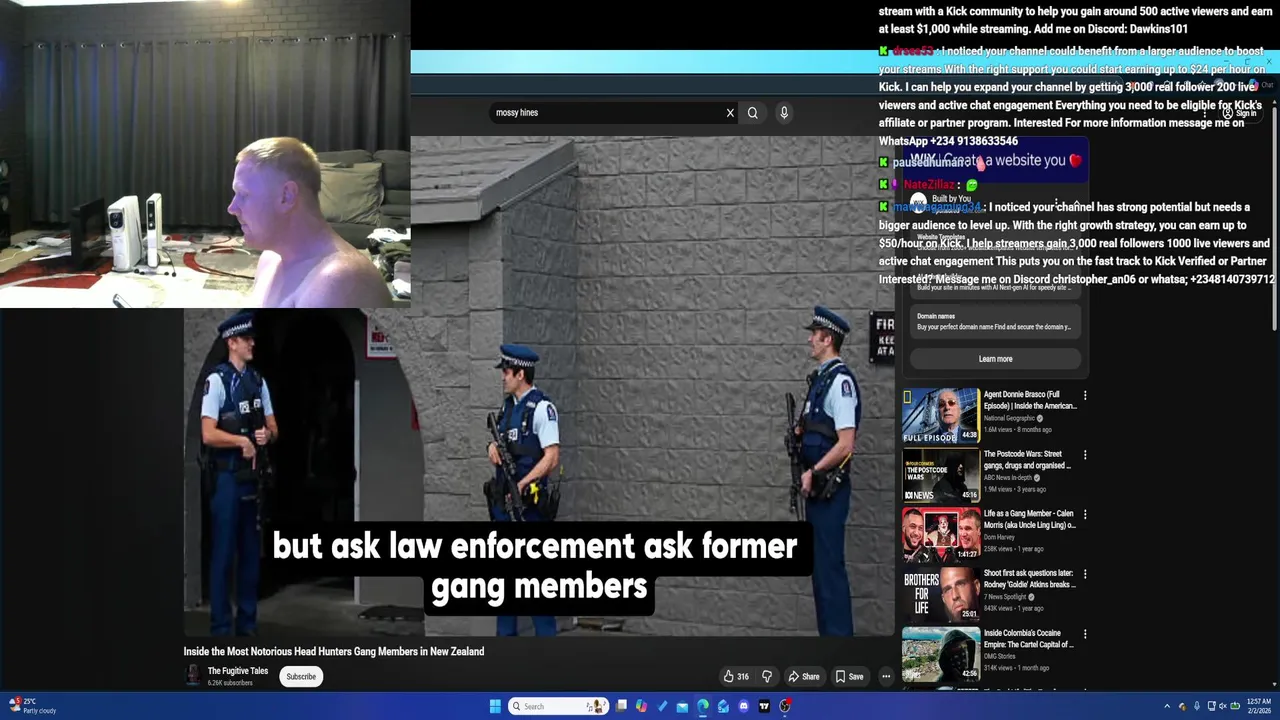
Task: Like the video with 316 likes
Action: (x=736, y=677)
